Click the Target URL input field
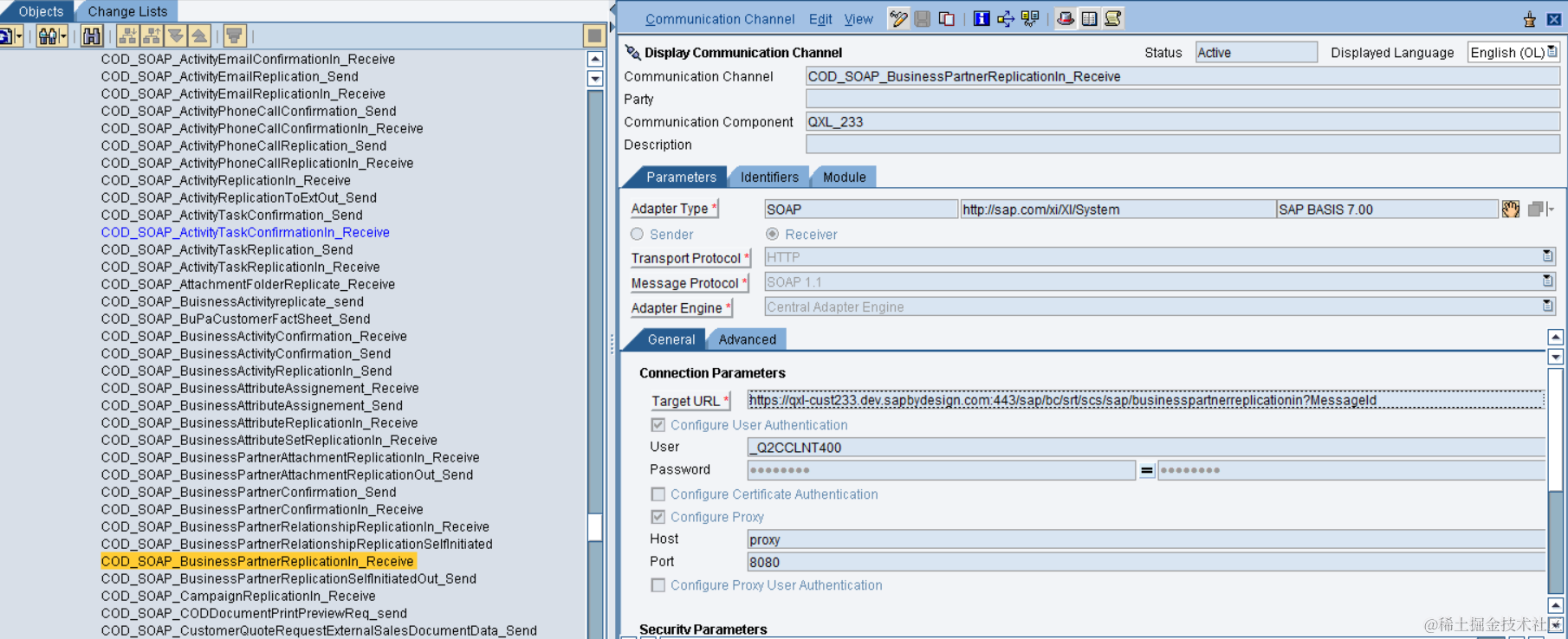 tap(1145, 400)
